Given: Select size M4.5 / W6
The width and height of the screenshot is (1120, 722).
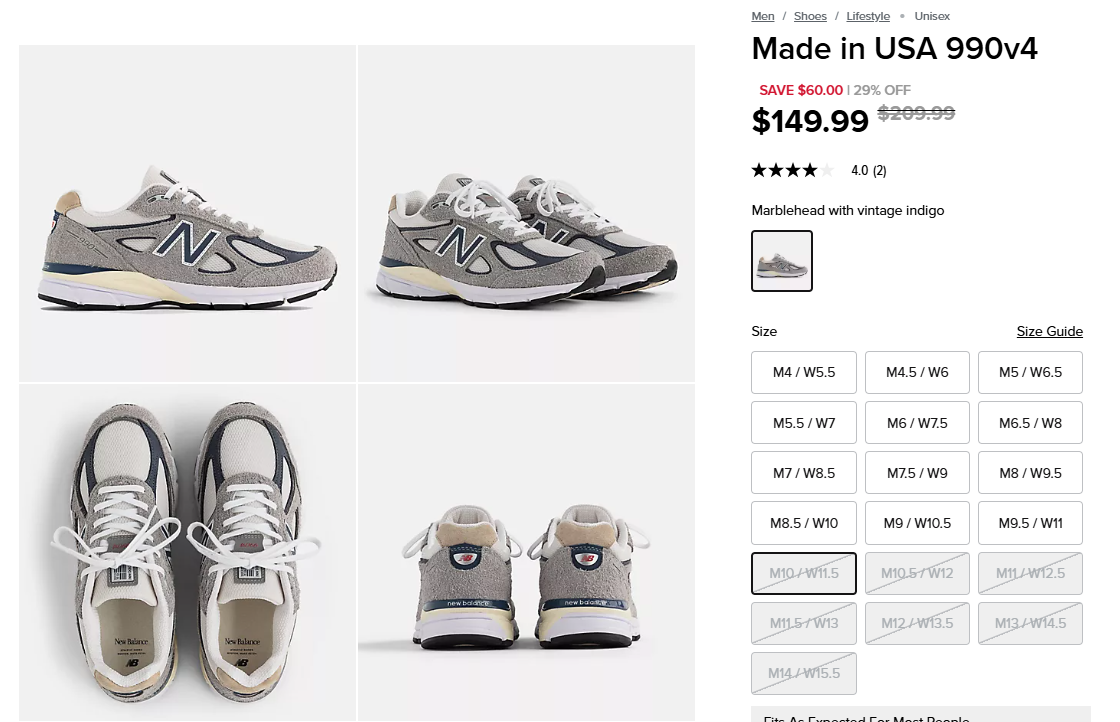Looking at the screenshot, I should tap(917, 372).
